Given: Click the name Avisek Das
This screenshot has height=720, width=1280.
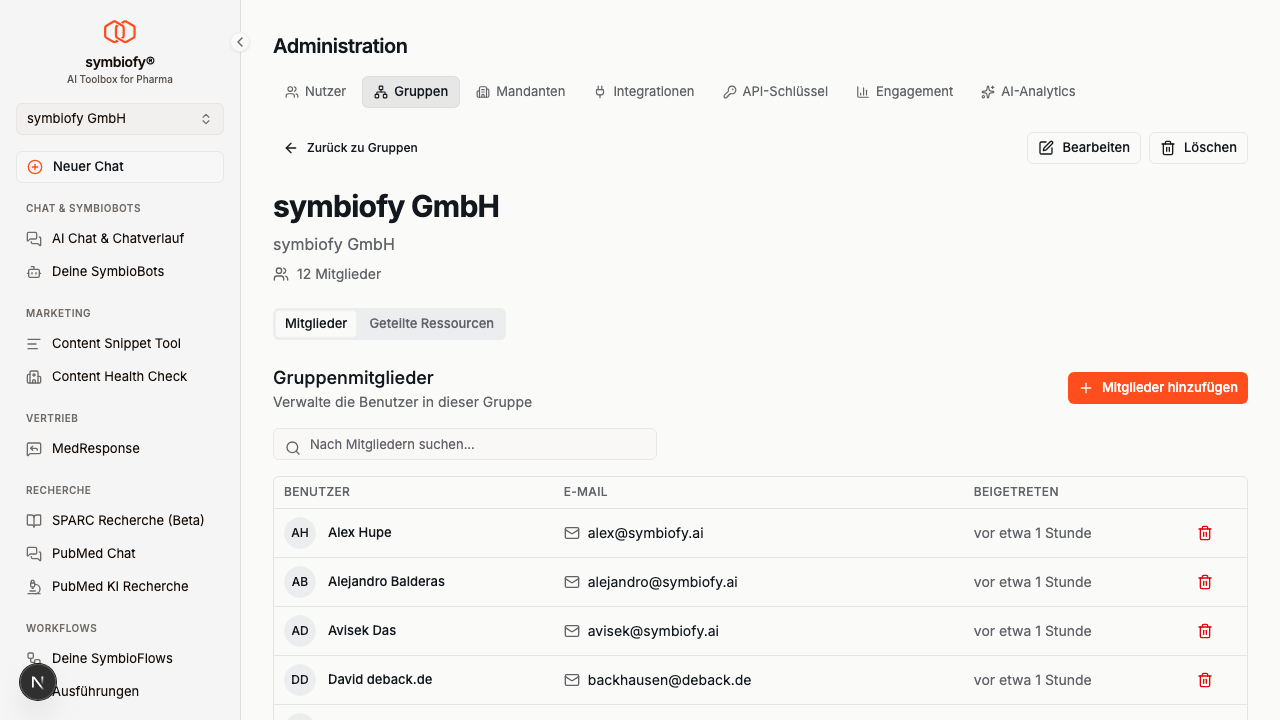Looking at the screenshot, I should [362, 631].
